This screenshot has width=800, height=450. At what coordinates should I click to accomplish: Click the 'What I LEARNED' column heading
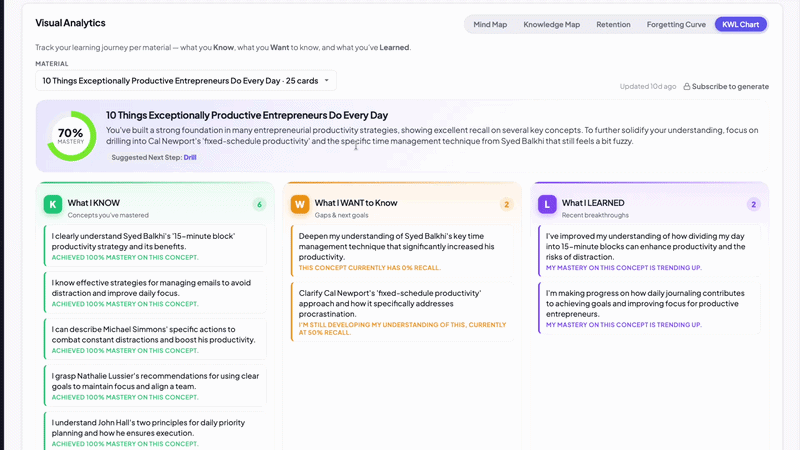click(593, 203)
